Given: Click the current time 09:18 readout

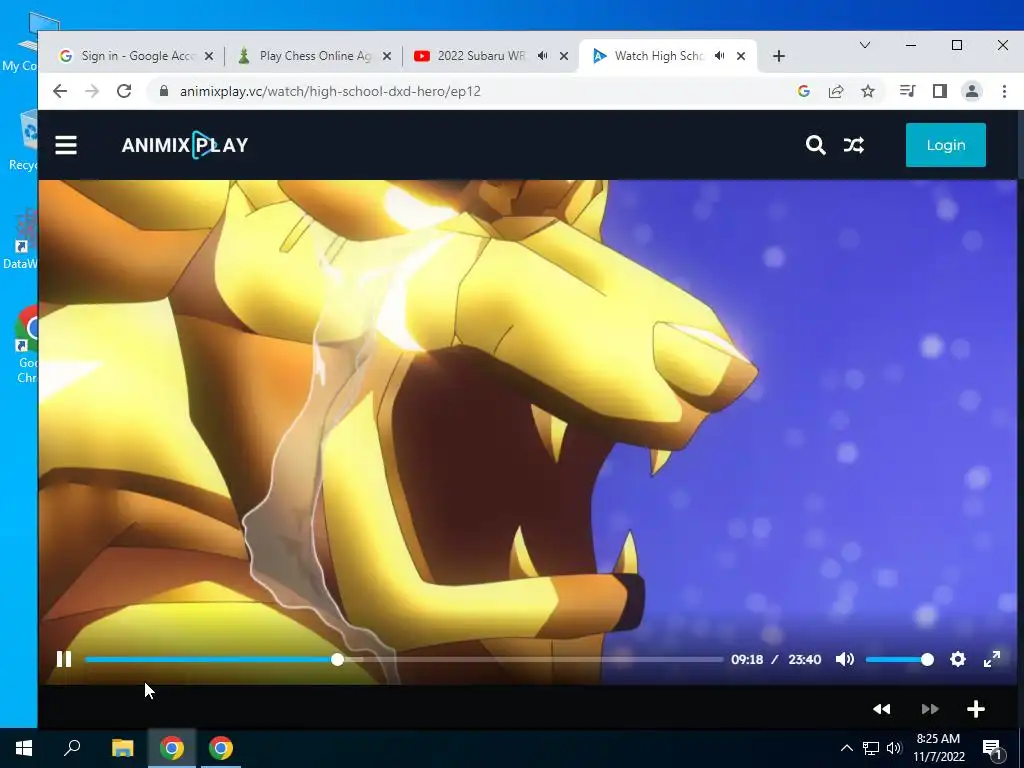Looking at the screenshot, I should [747, 660].
